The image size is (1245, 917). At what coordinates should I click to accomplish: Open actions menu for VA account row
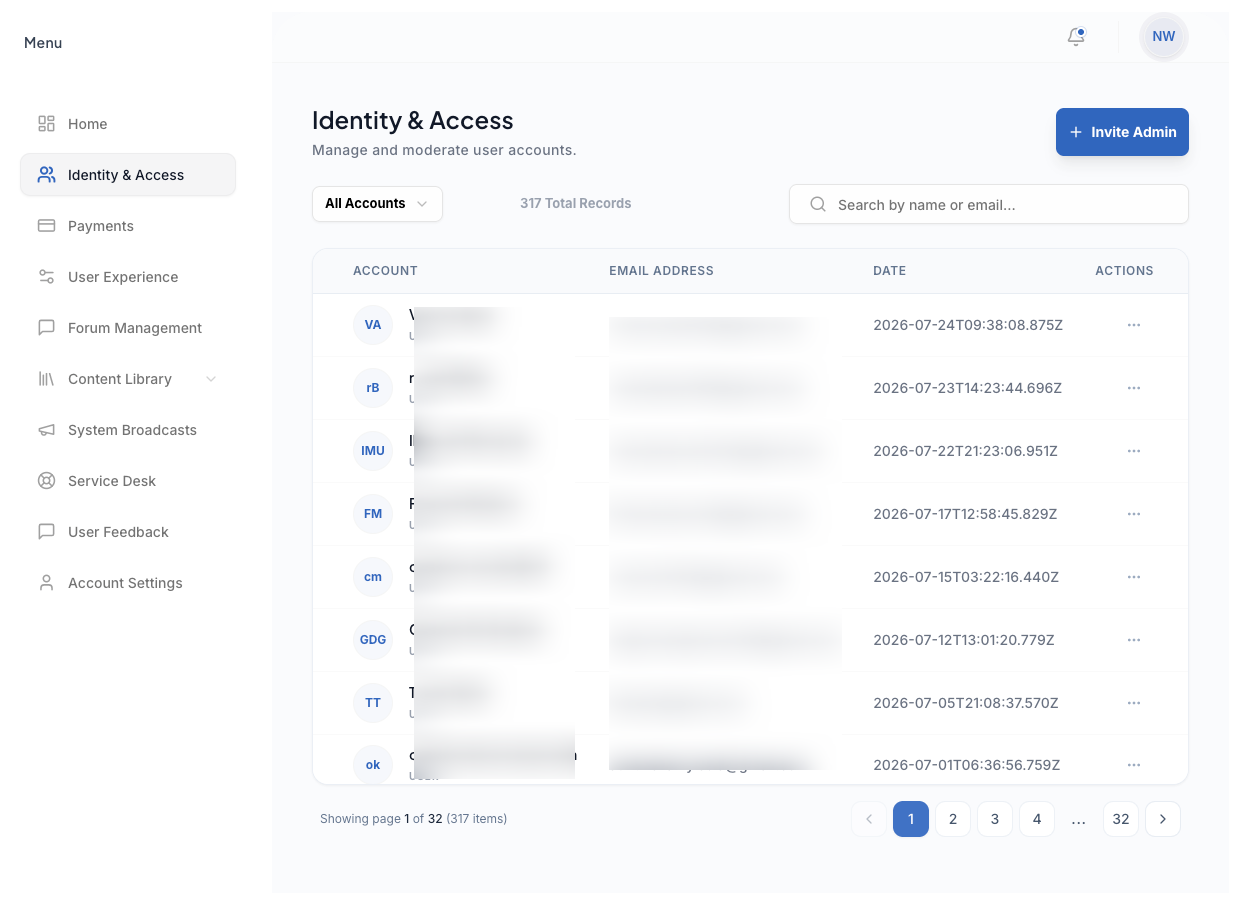pyautogui.click(x=1134, y=325)
